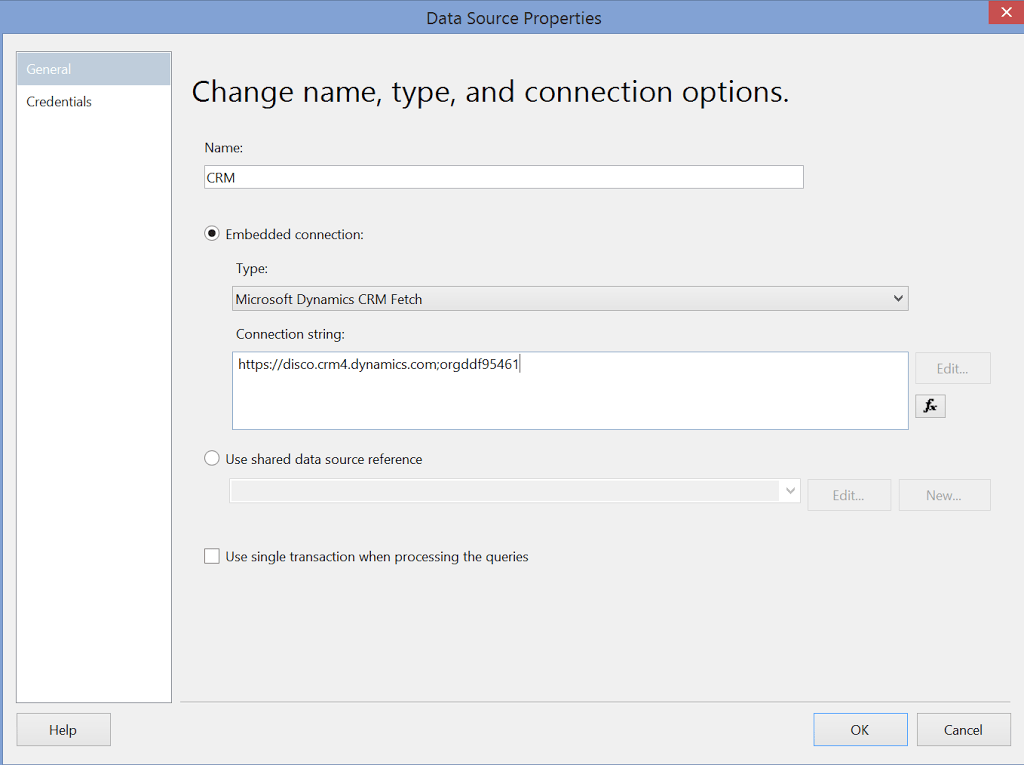The height and width of the screenshot is (765, 1024).
Task: Click inside the Name field showing CRM
Action: pos(500,176)
